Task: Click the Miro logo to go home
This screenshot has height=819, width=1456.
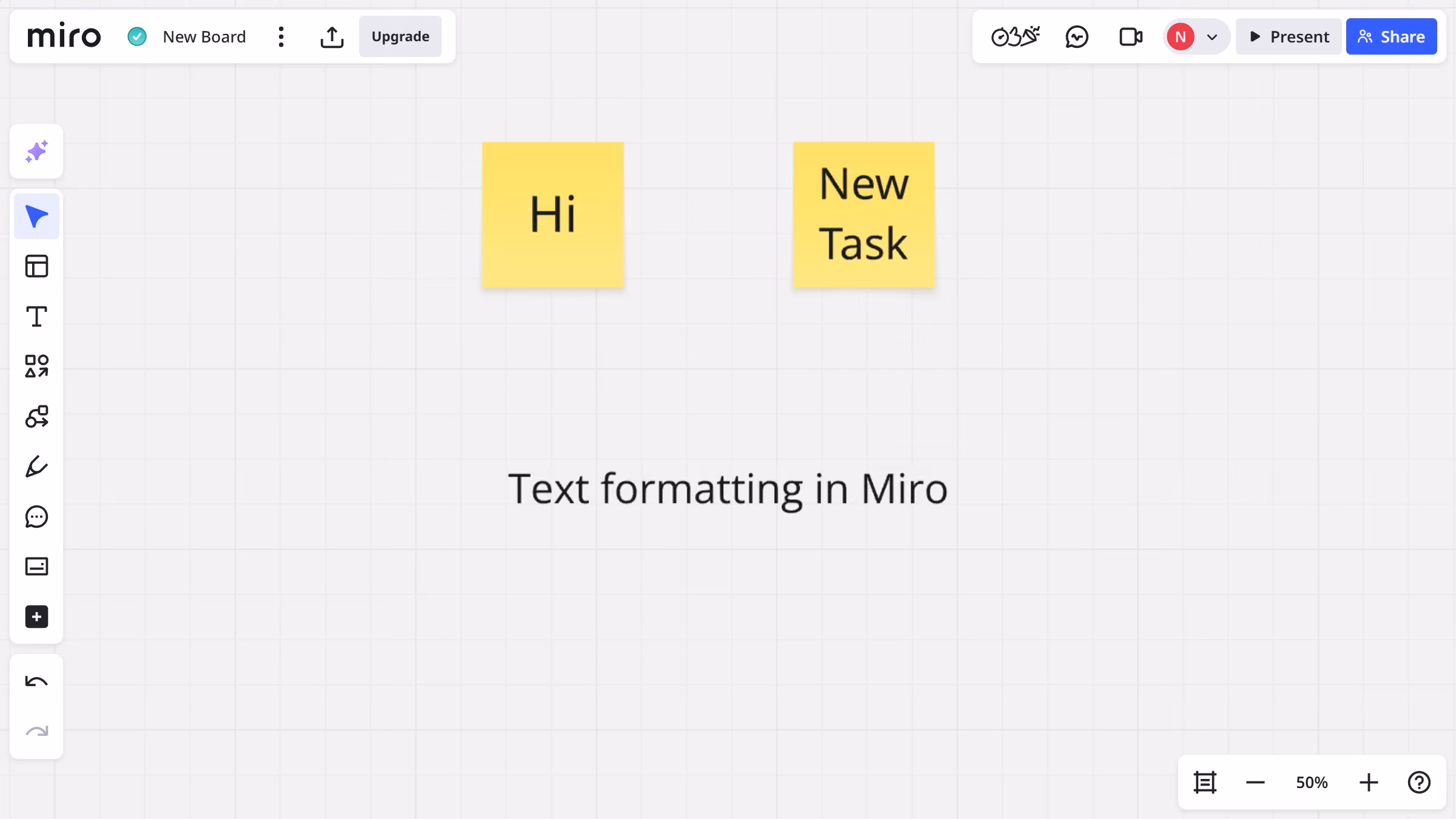Action: 64,36
